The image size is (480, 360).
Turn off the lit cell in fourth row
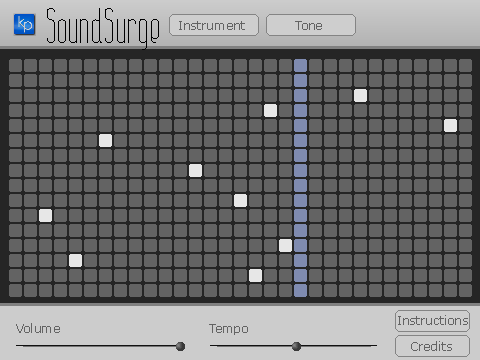click(x=270, y=111)
